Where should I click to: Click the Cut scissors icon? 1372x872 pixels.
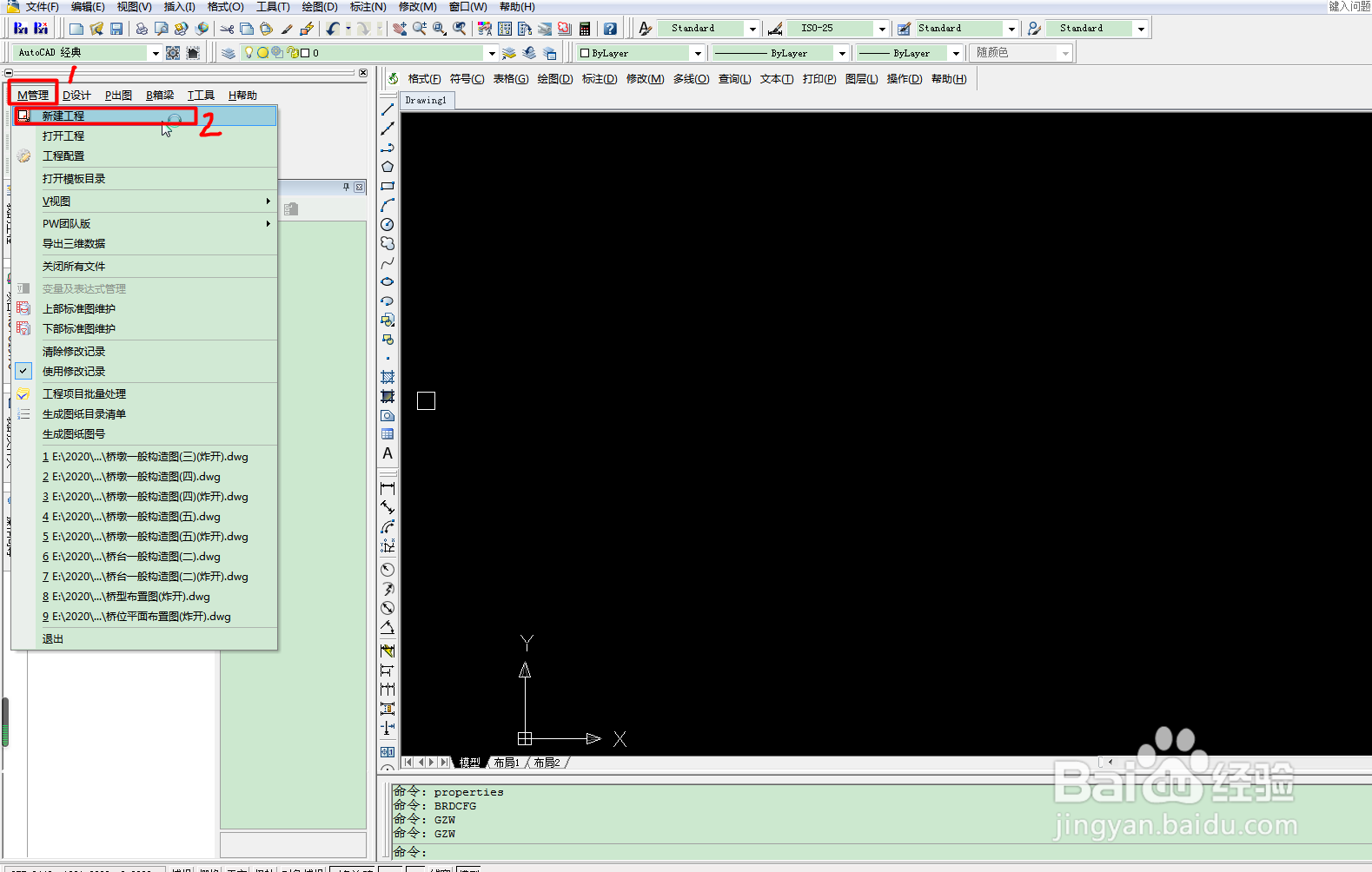click(x=227, y=29)
